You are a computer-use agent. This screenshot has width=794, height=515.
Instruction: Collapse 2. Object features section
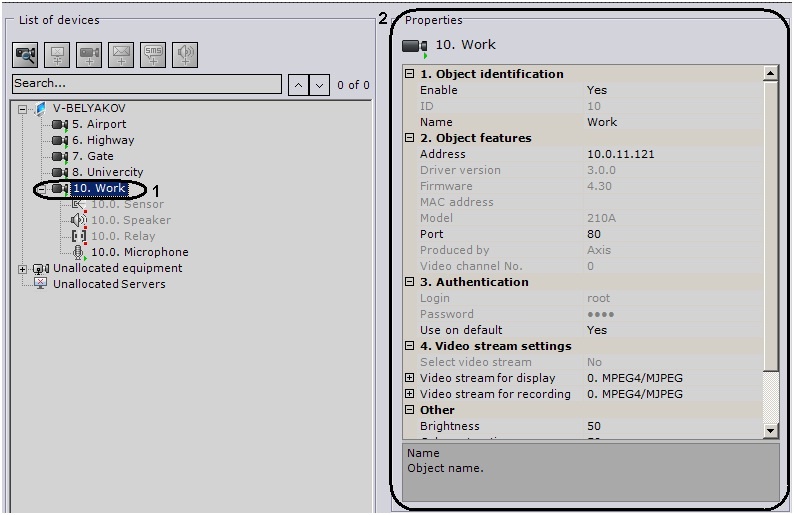tap(410, 138)
